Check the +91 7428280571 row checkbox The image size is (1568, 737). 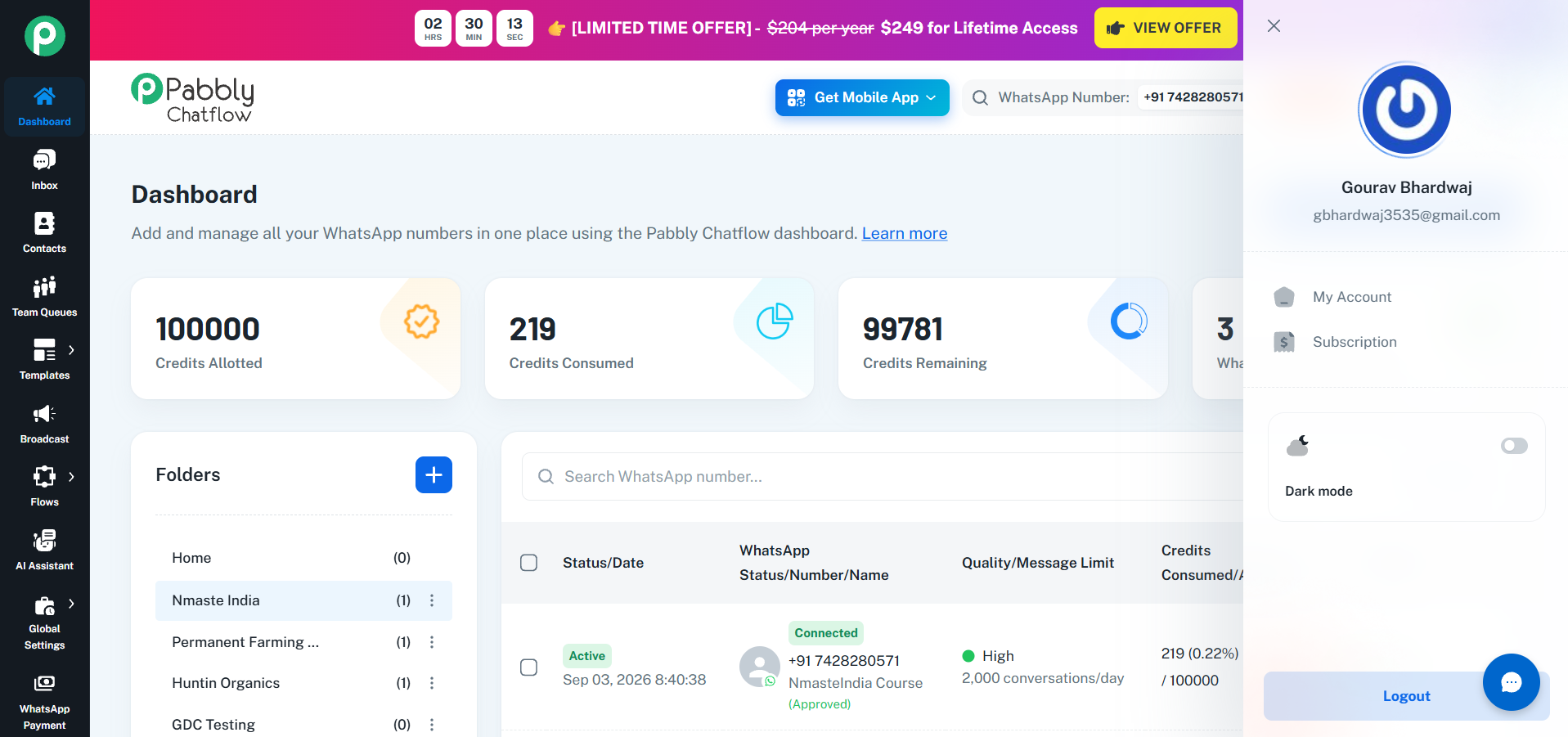click(x=529, y=667)
